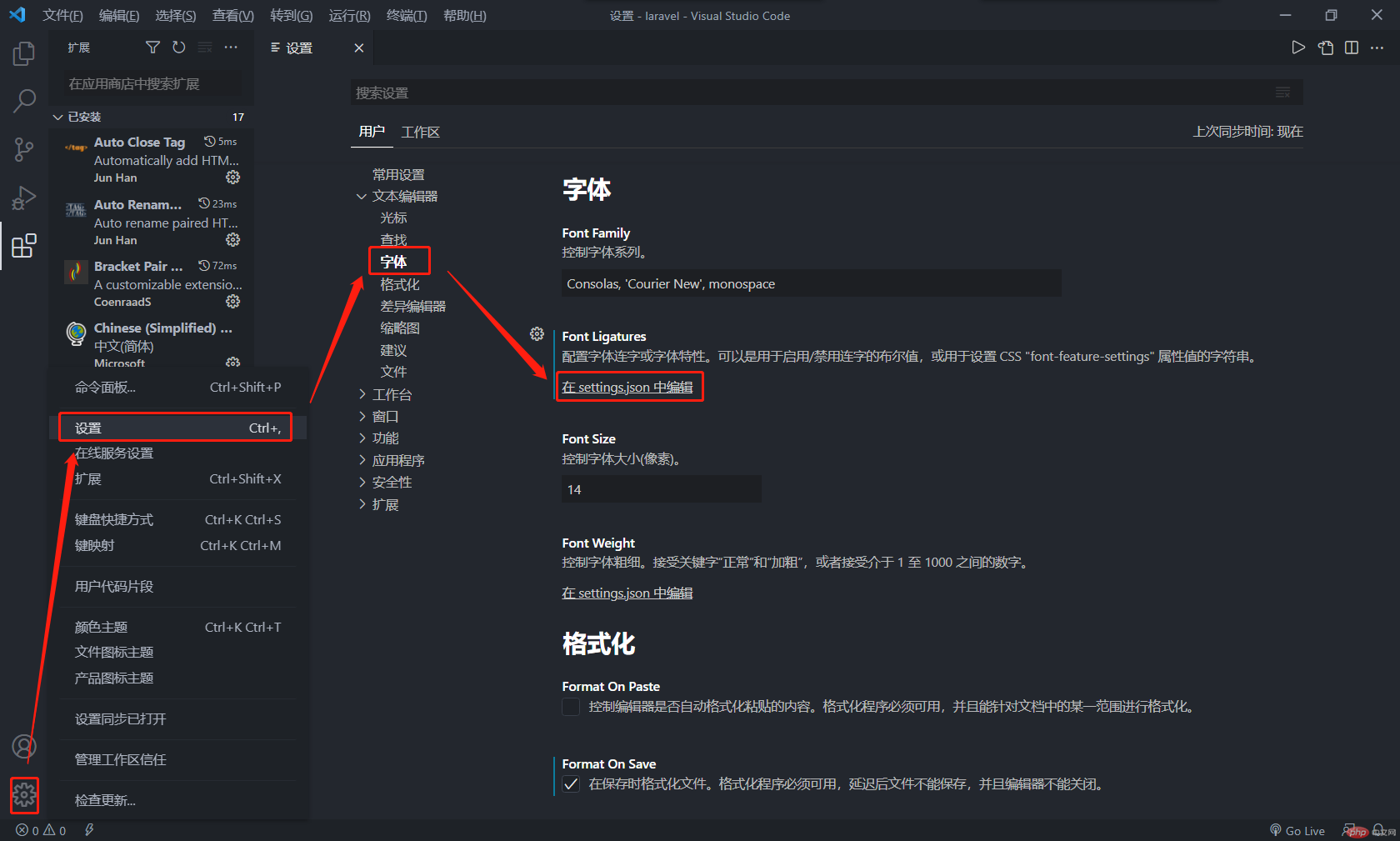Click 在 settings.json 中编辑 under Font Ligatures

(x=627, y=388)
